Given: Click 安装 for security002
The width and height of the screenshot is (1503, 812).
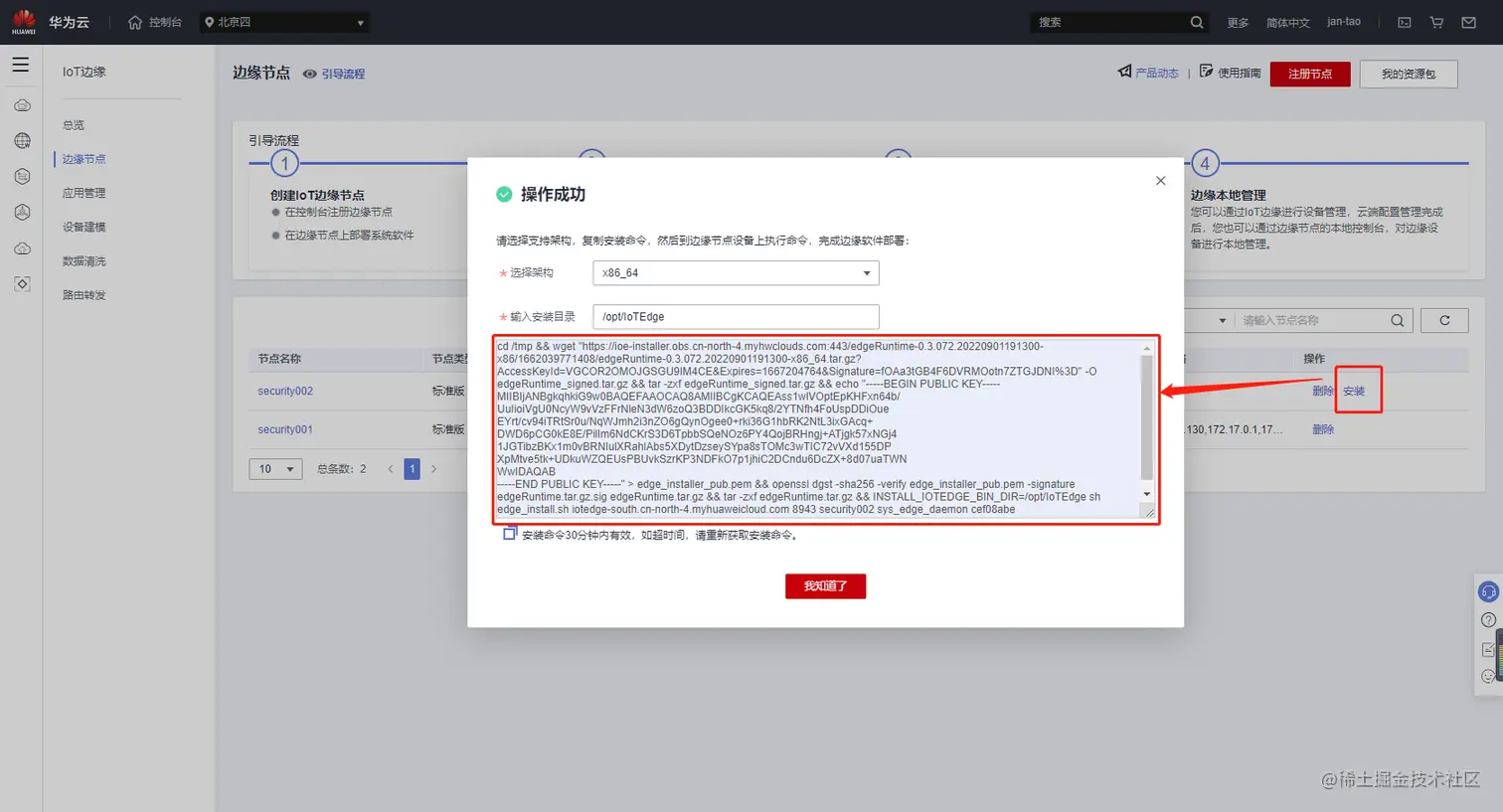Looking at the screenshot, I should (1354, 391).
